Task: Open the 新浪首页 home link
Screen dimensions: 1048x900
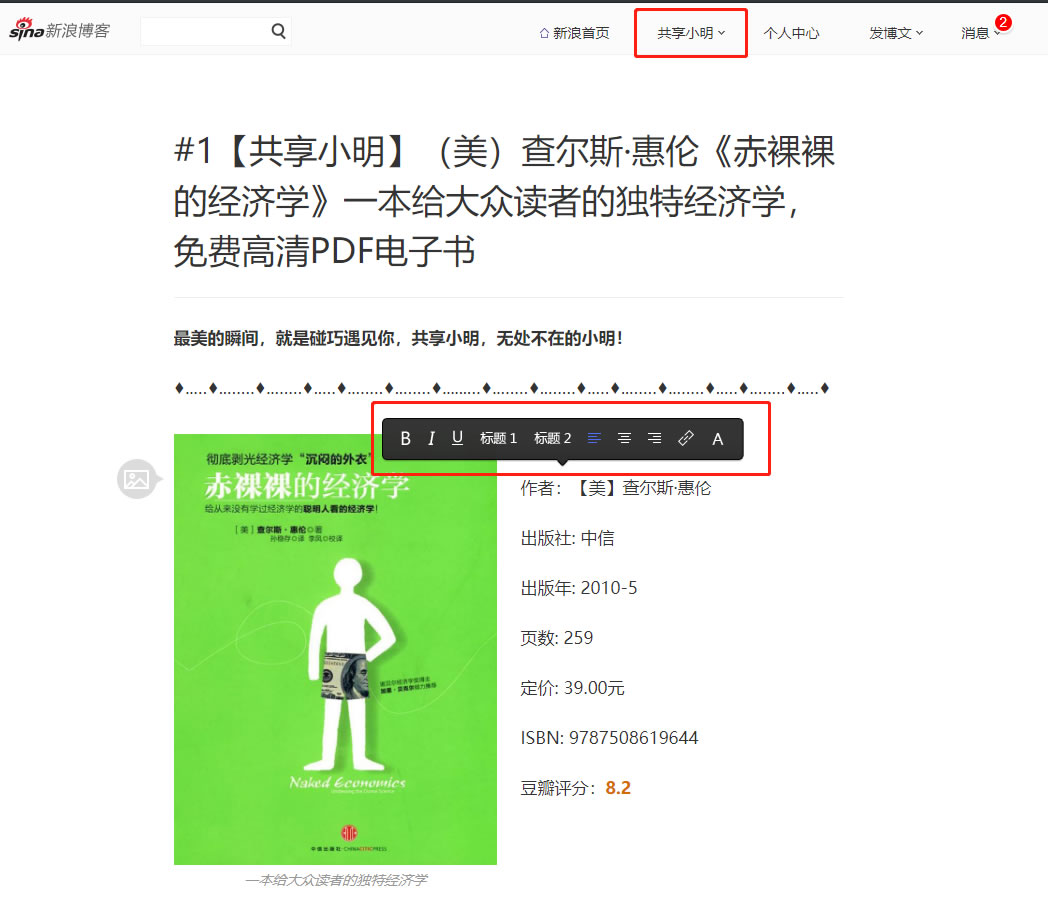Action: coord(575,33)
